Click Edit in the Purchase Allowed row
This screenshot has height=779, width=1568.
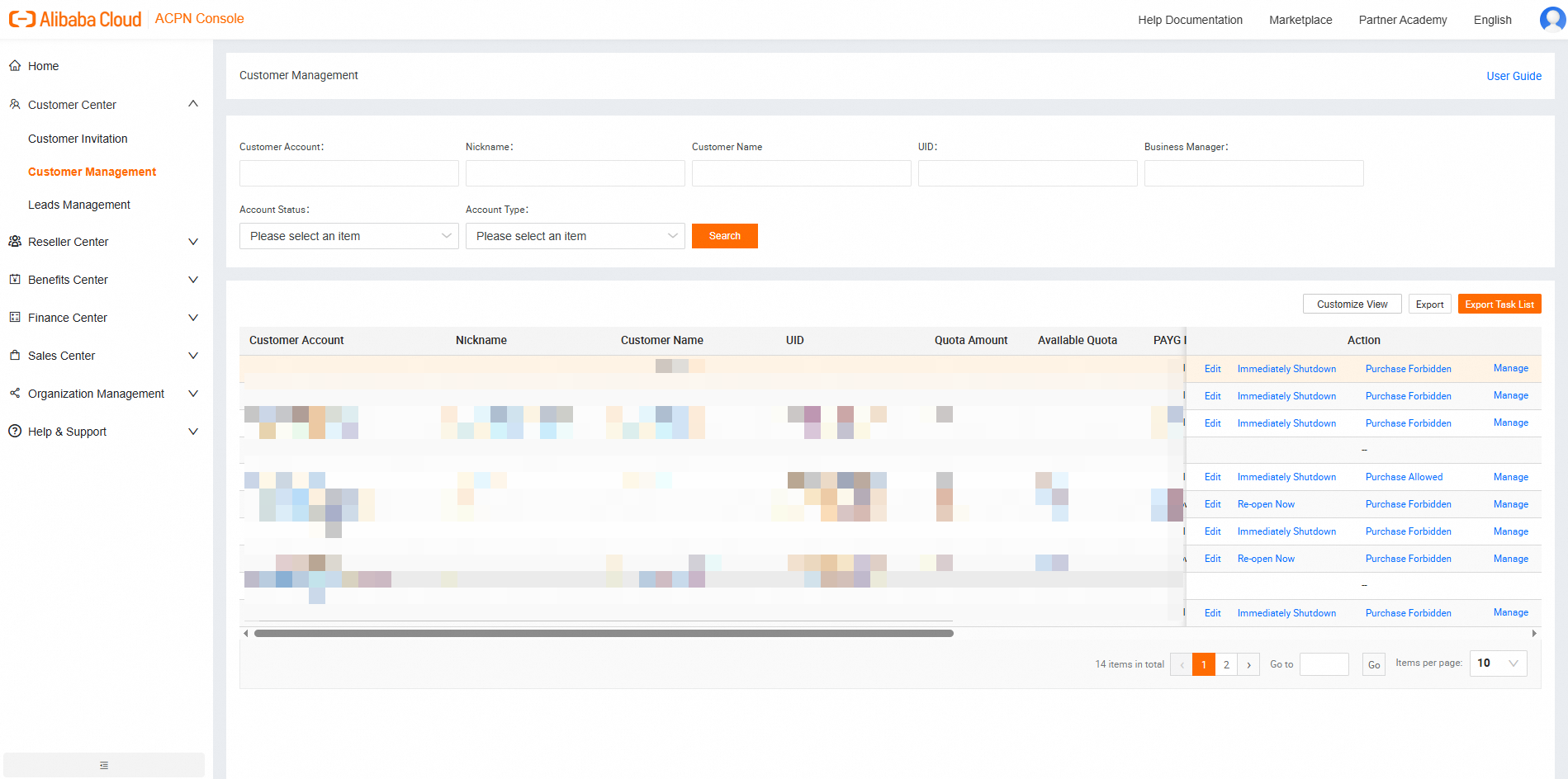pos(1213,477)
